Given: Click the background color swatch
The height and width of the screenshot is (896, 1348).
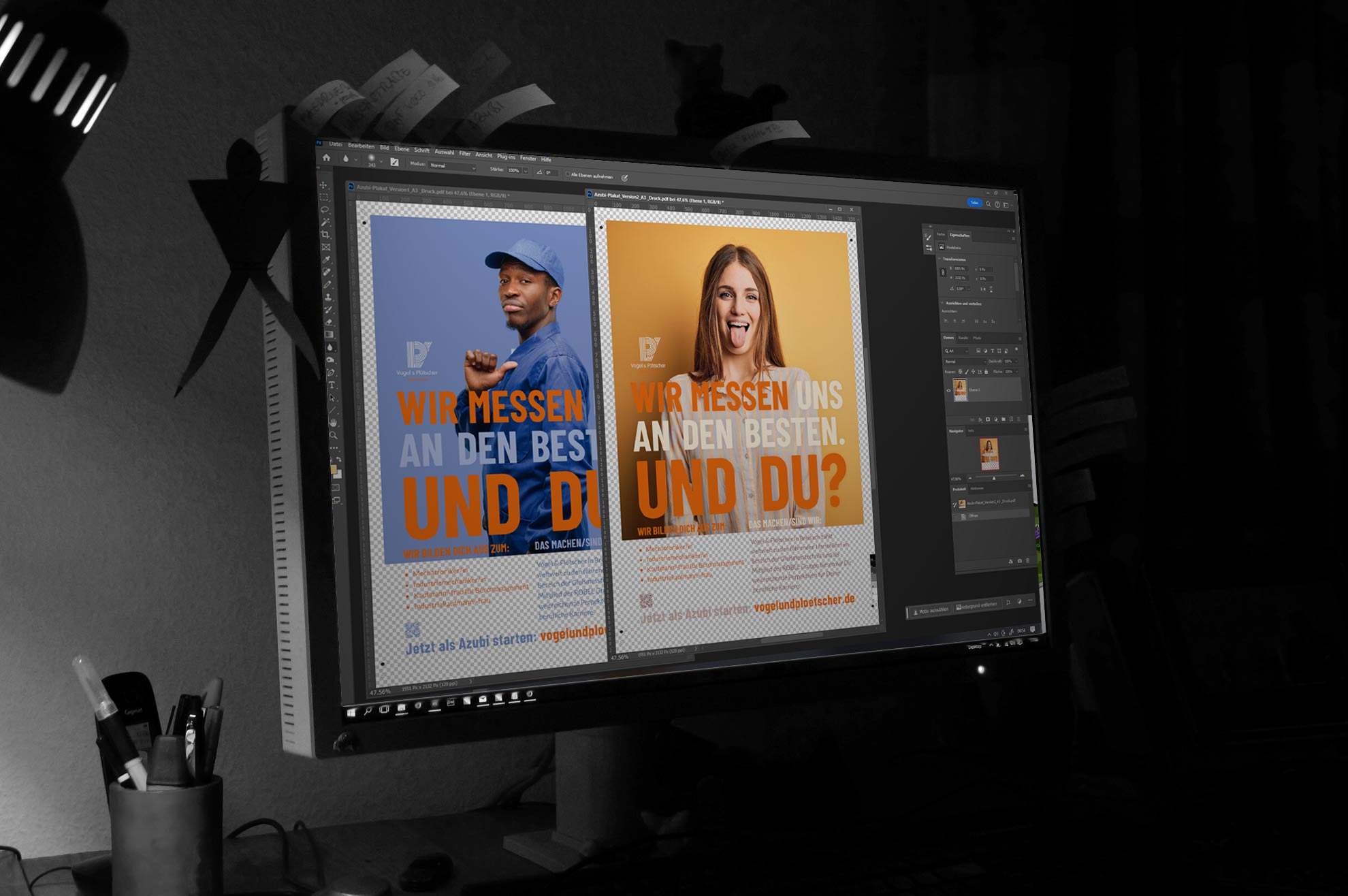Looking at the screenshot, I should click(338, 474).
